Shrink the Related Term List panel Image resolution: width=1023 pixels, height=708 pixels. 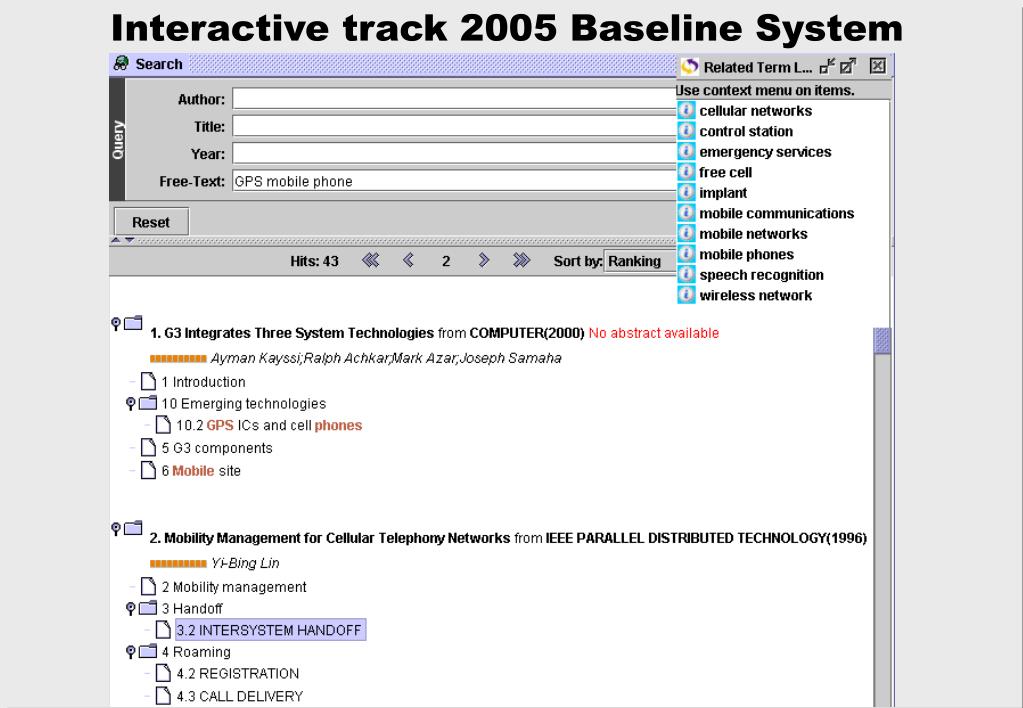coord(827,66)
